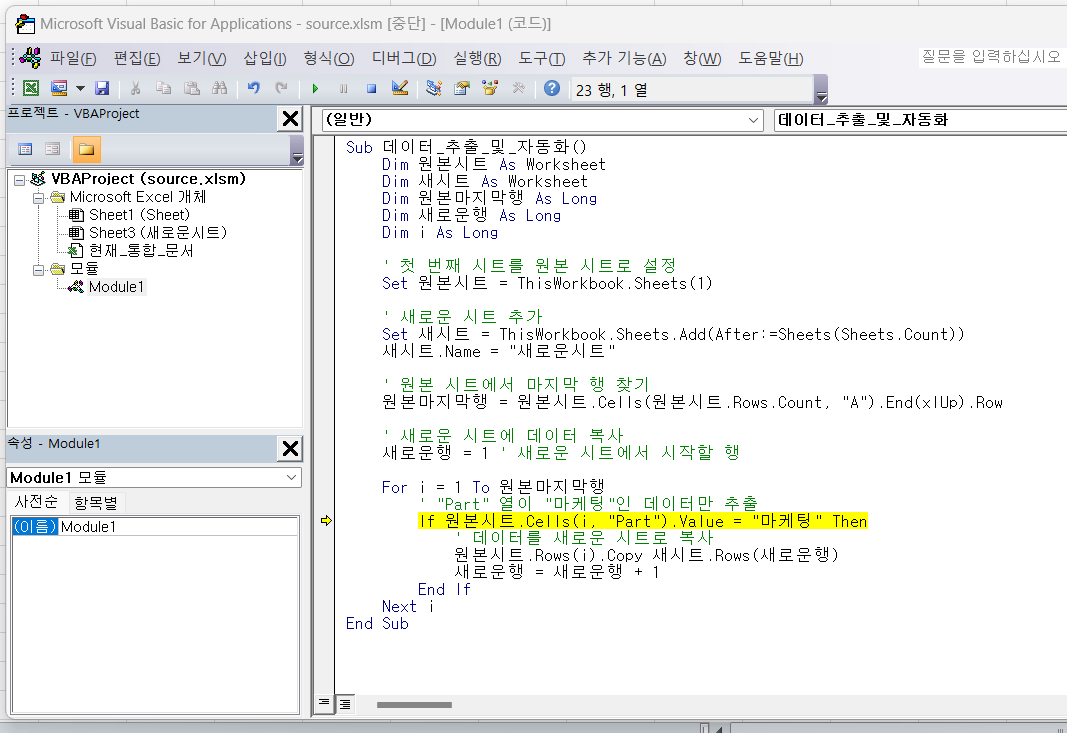Save the source.xlsm project
Image resolution: width=1067 pixels, height=733 pixels.
pyautogui.click(x=102, y=88)
